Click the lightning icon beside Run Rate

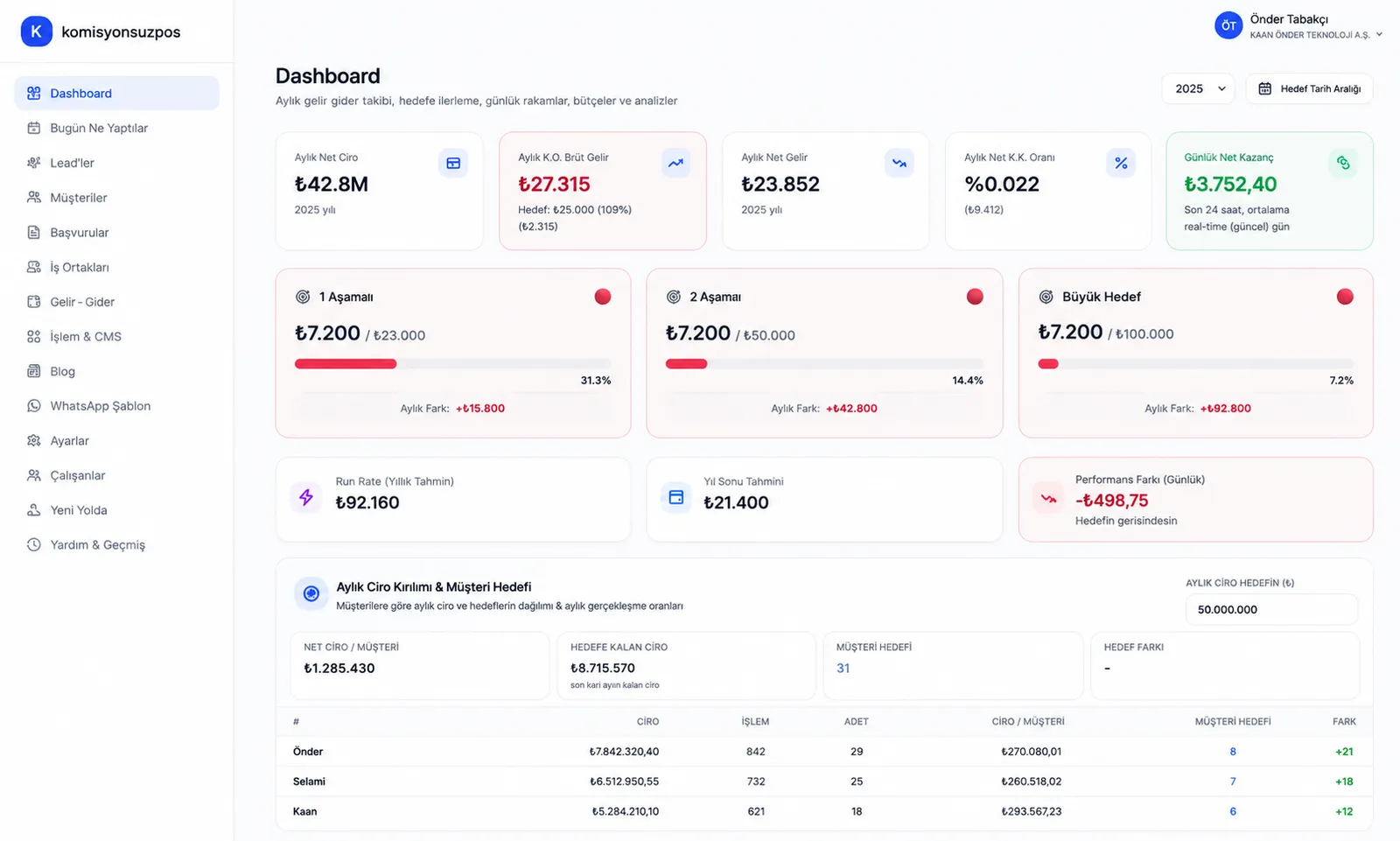click(x=306, y=498)
